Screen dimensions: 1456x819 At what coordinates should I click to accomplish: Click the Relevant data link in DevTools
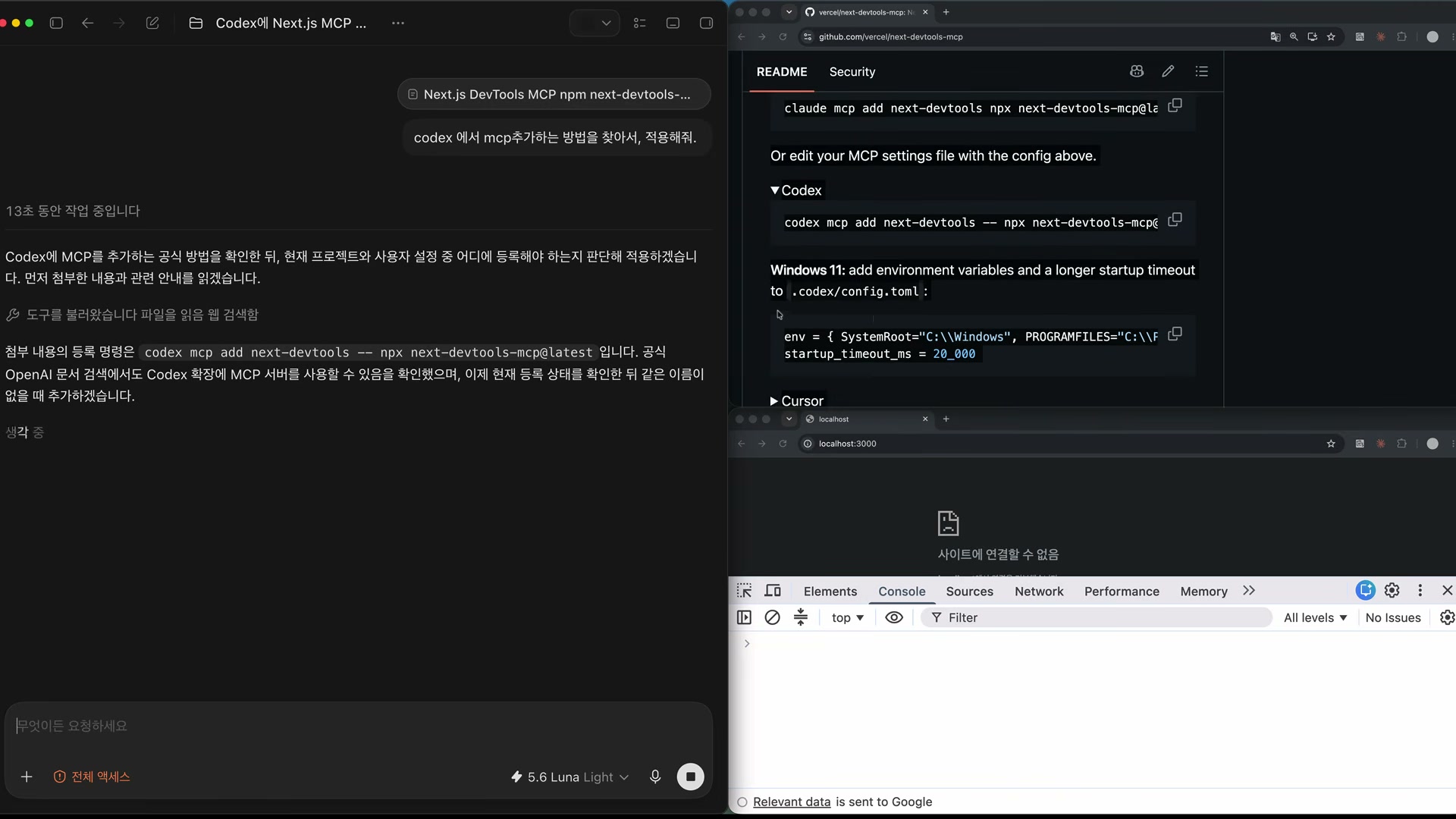coord(792,802)
